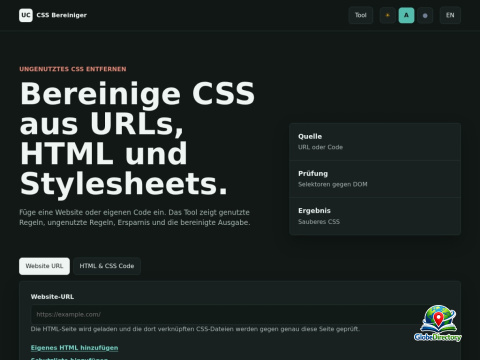Open the GlobeDirectory badge

tap(438, 323)
